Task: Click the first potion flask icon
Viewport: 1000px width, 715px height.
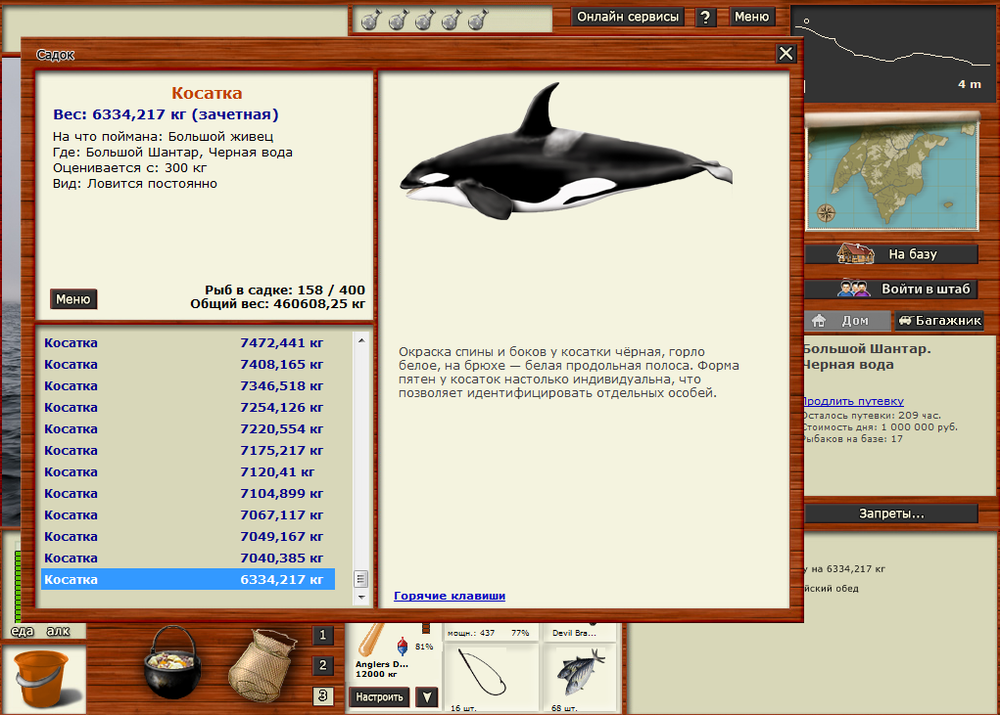Action: pos(370,19)
